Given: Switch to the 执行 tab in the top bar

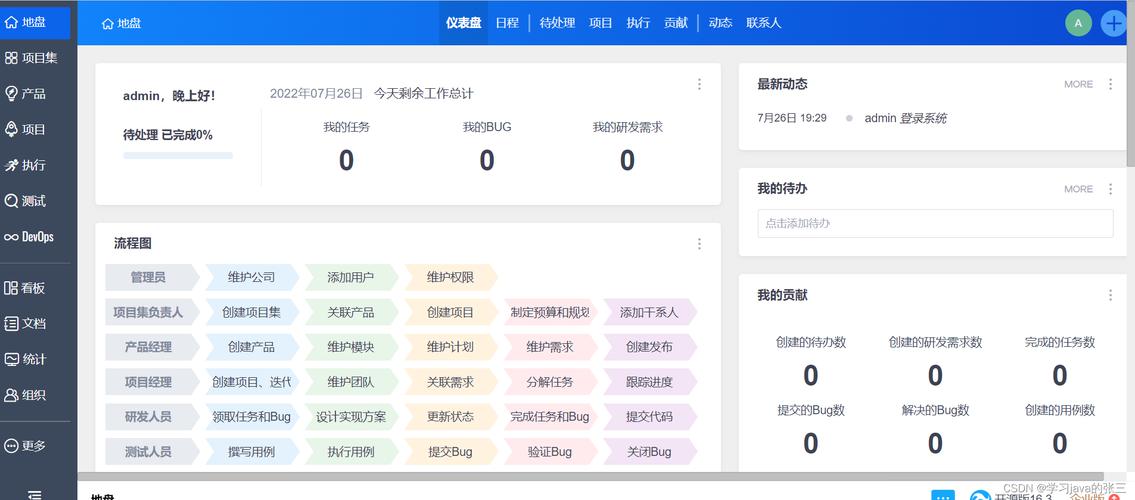Looking at the screenshot, I should 638,23.
